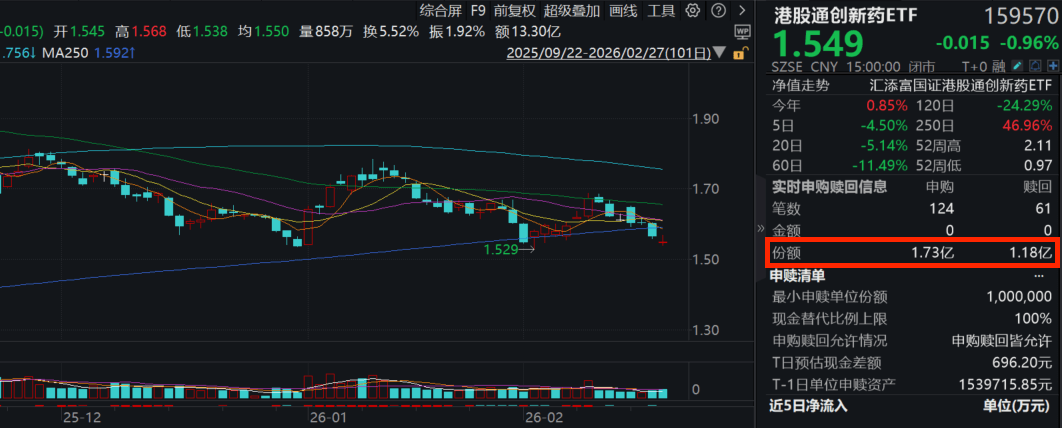
Task: Open chart settings gear icon
Action: [x=690, y=12]
